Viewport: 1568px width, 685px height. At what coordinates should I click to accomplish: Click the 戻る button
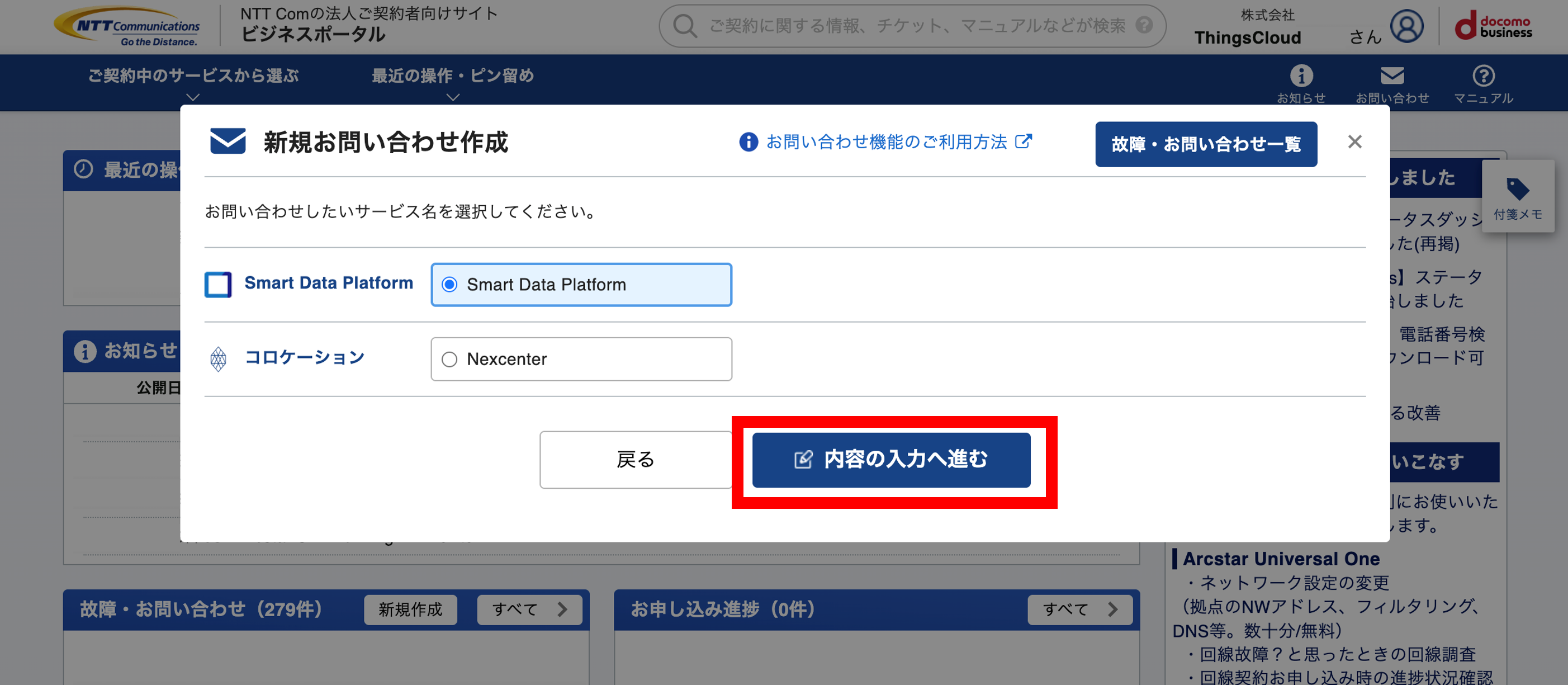636,460
